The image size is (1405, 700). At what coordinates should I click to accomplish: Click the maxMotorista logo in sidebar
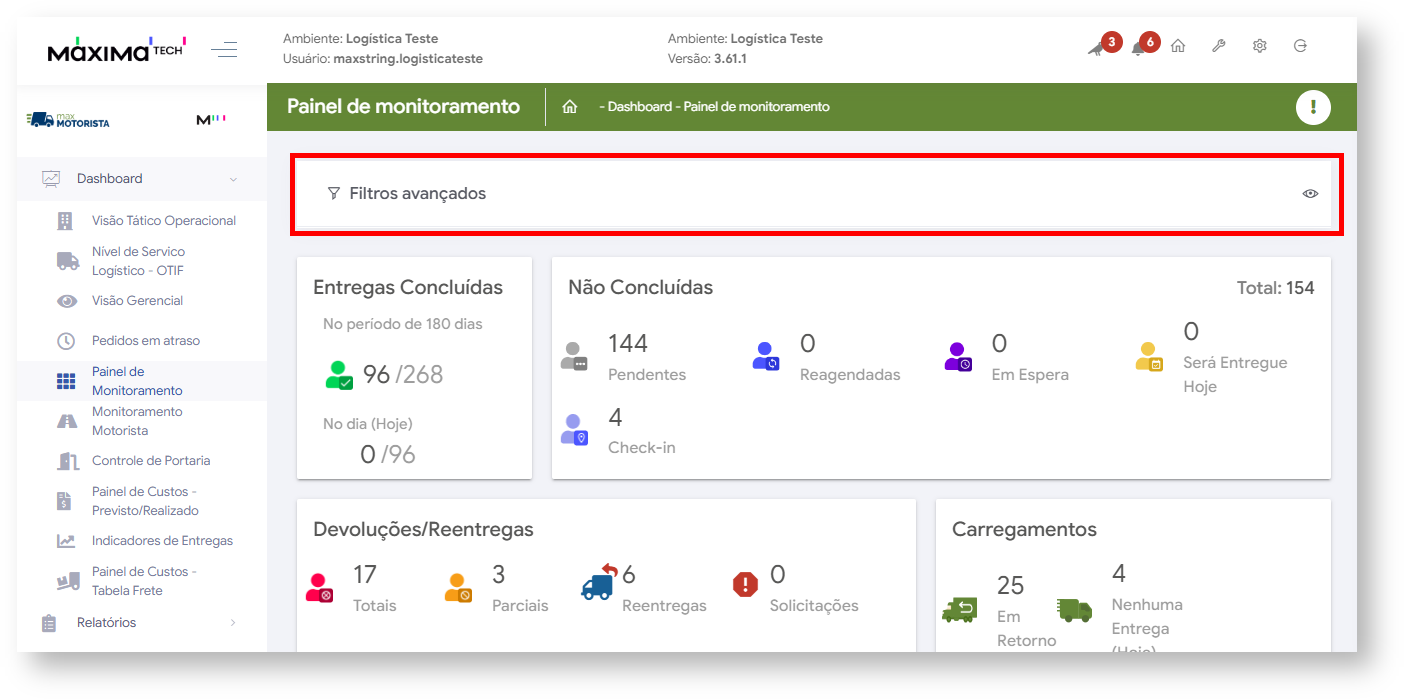[x=69, y=120]
